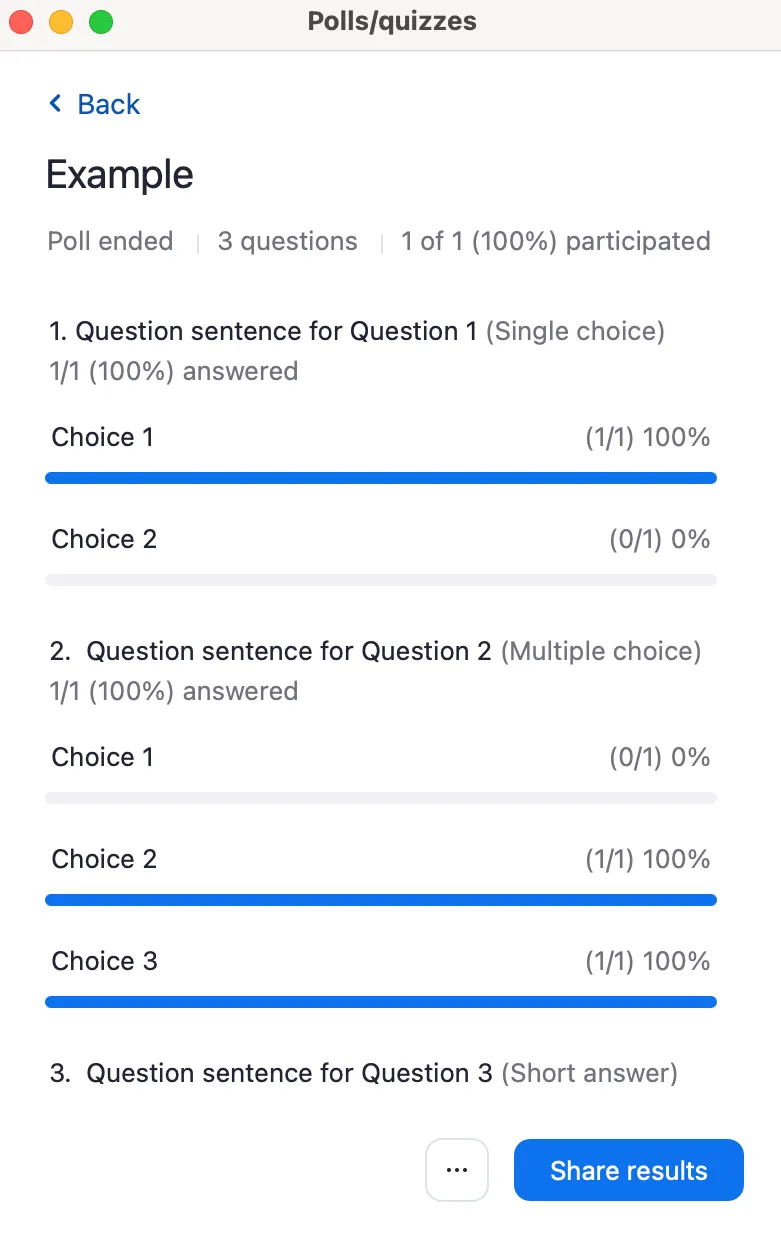The height and width of the screenshot is (1244, 781).
Task: Select the 3 questions summary text
Action: (287, 241)
